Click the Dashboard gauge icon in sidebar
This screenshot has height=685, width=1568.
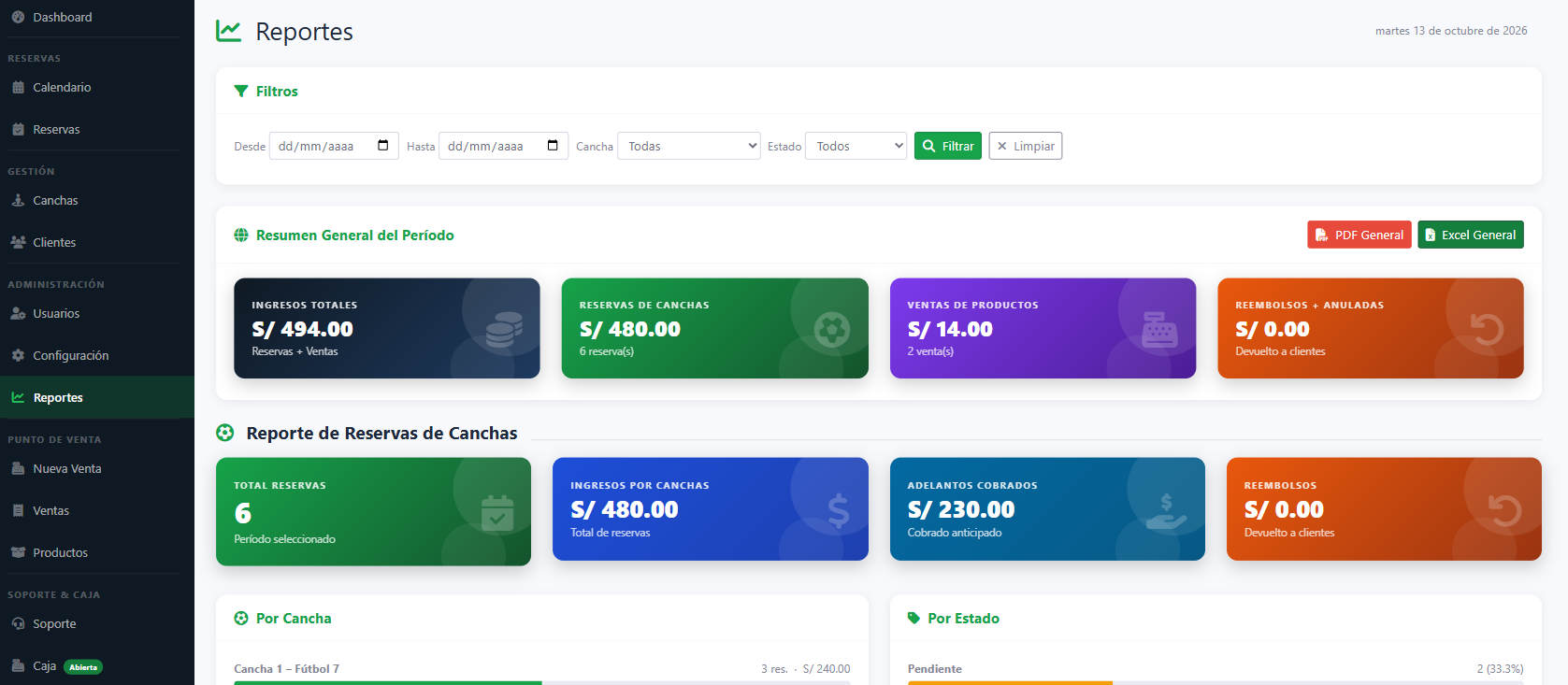[18, 17]
